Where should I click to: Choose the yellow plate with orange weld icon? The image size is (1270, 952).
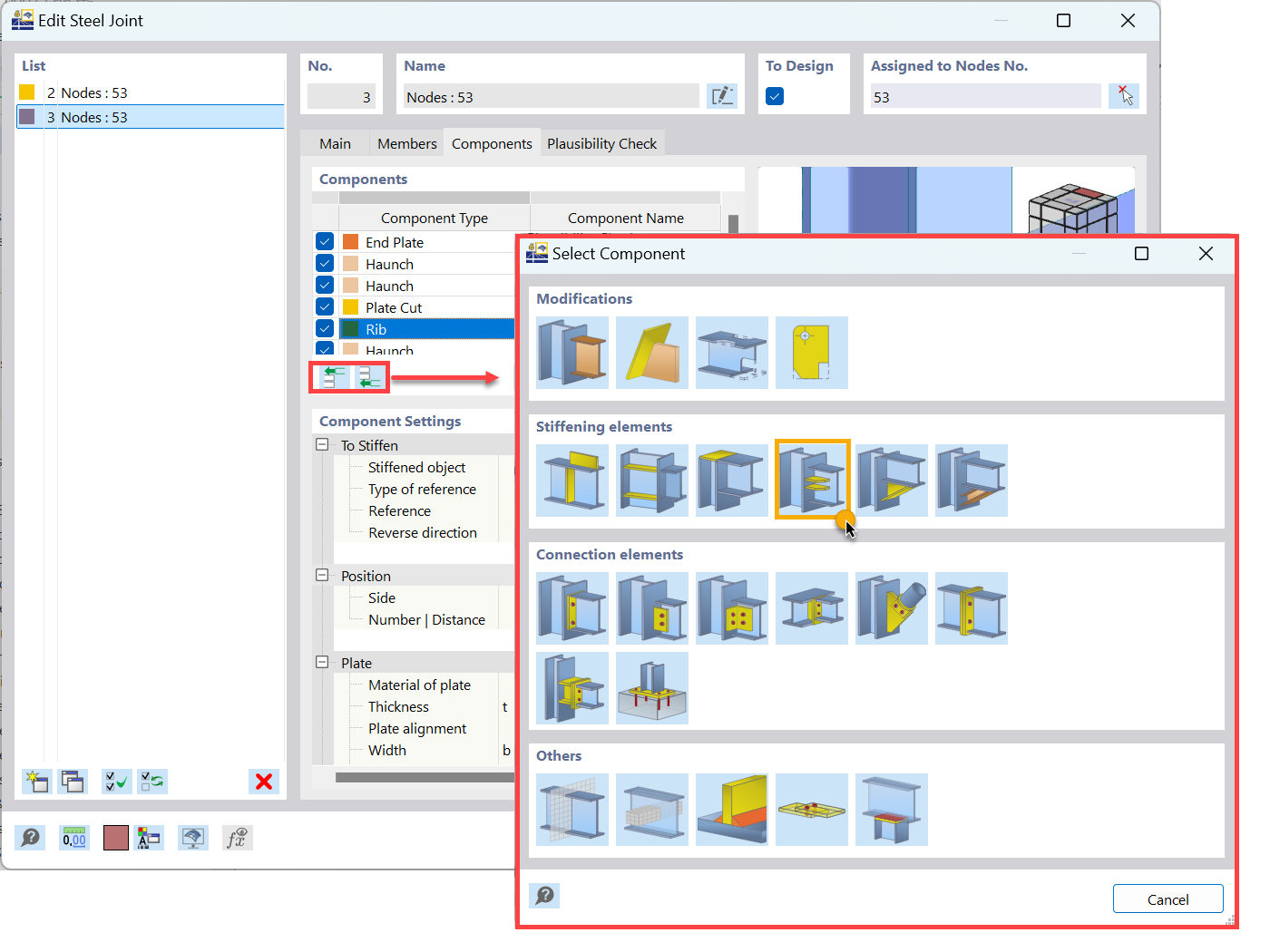point(732,810)
